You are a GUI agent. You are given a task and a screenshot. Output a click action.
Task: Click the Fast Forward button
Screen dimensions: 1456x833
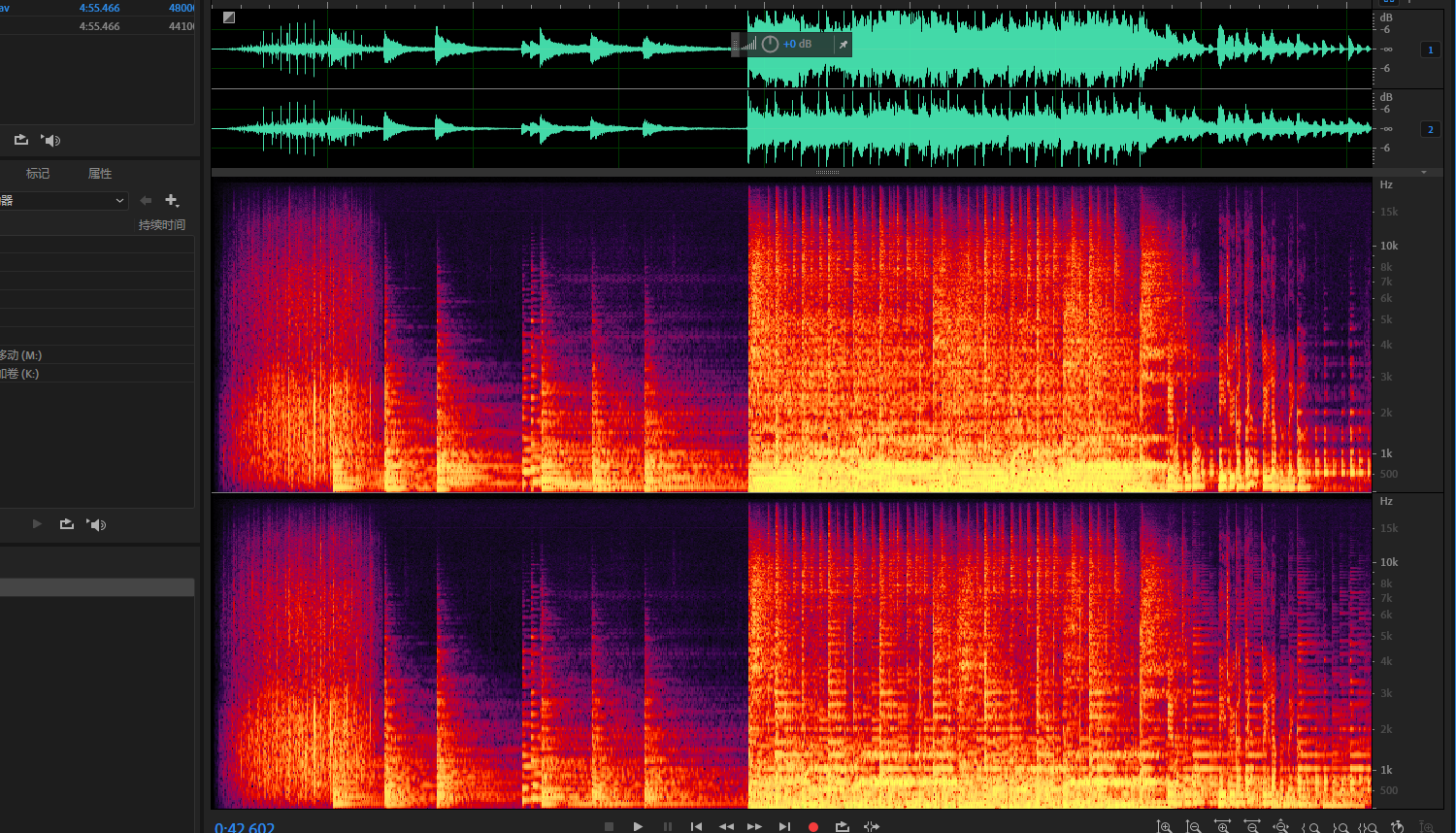click(754, 826)
